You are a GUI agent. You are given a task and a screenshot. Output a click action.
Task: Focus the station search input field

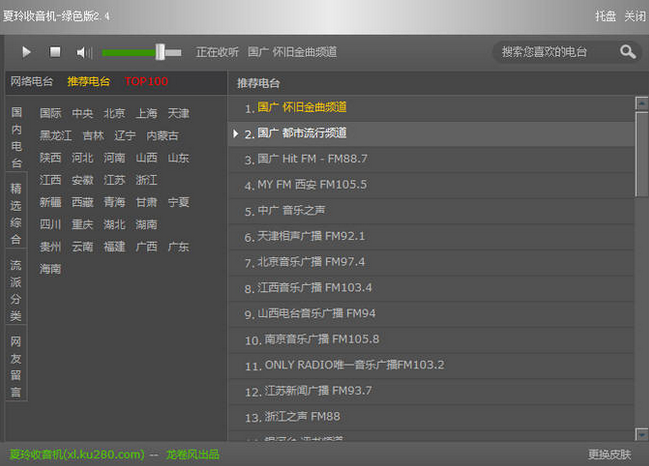pyautogui.click(x=554, y=52)
